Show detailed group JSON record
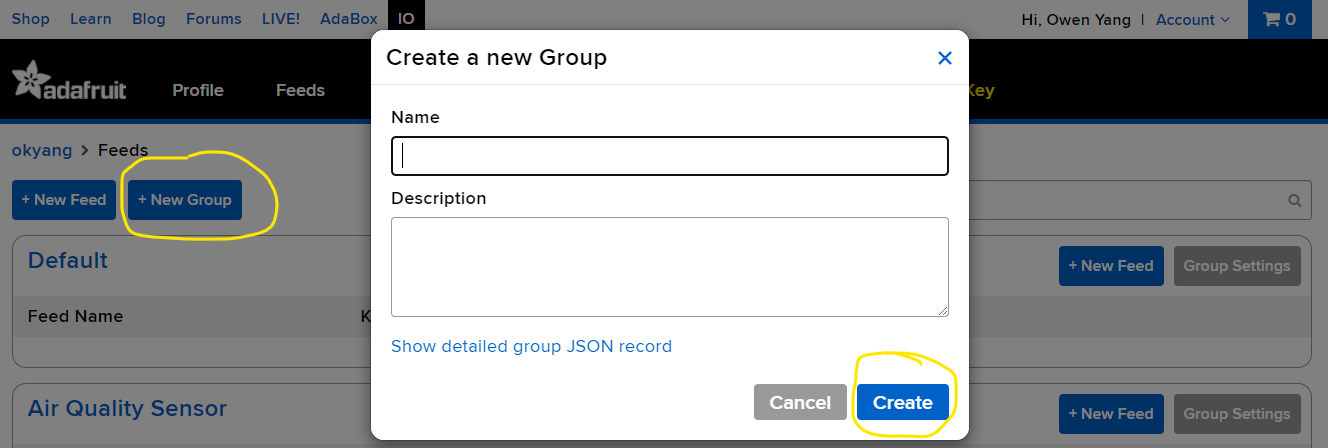 point(531,346)
